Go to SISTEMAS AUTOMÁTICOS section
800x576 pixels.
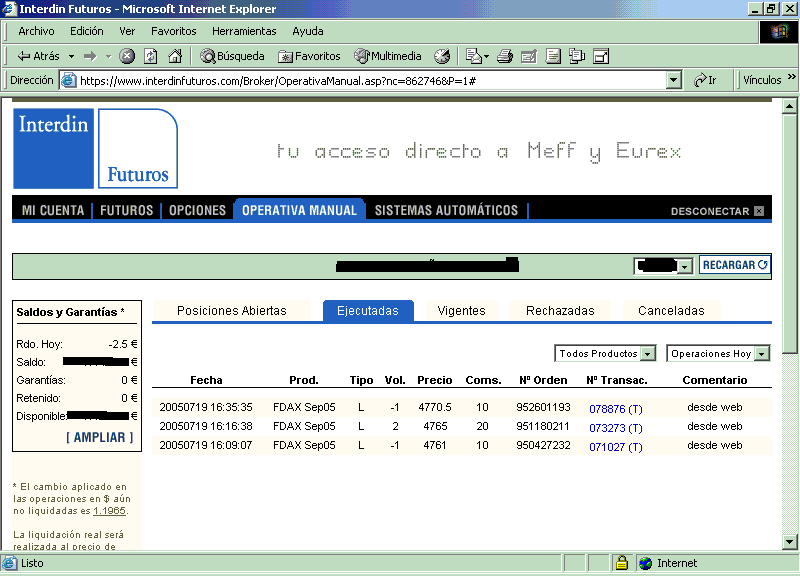(x=446, y=210)
